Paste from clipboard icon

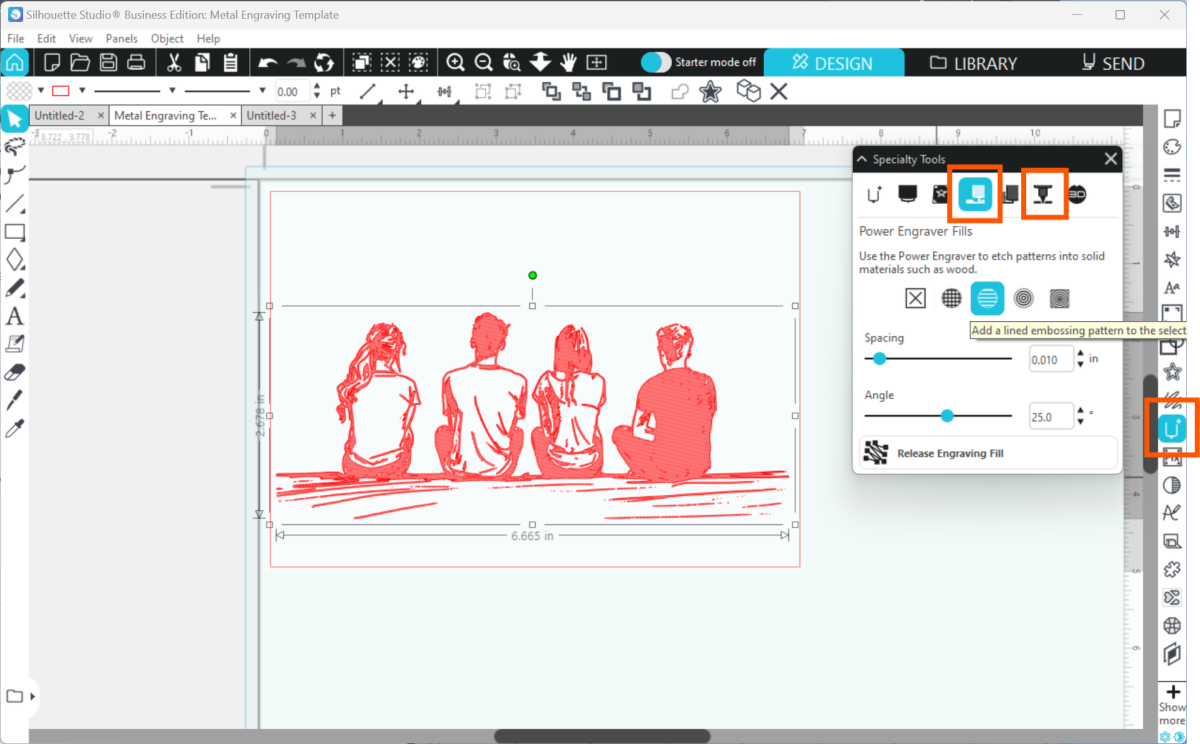[230, 62]
